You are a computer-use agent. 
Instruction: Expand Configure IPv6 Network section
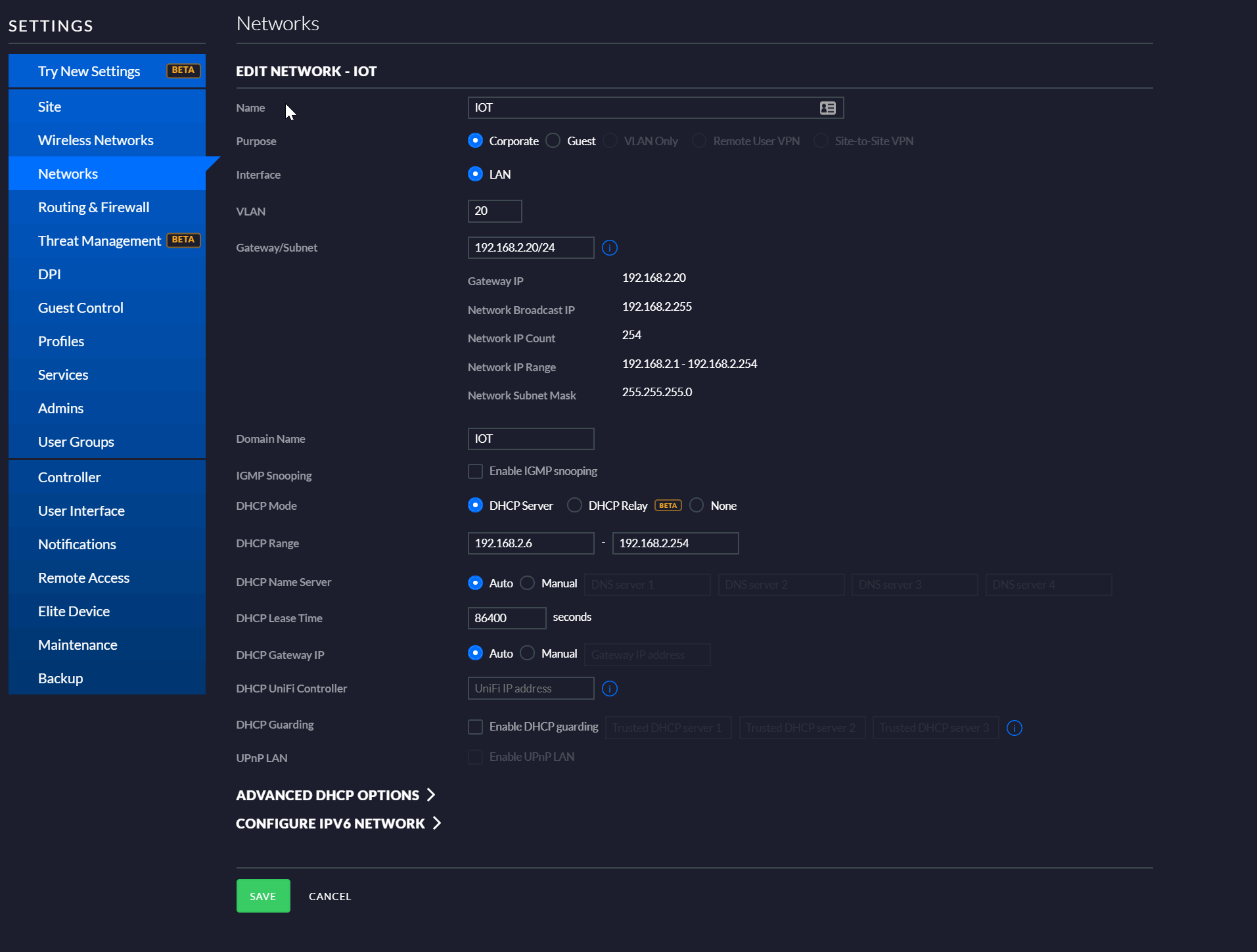[x=338, y=823]
